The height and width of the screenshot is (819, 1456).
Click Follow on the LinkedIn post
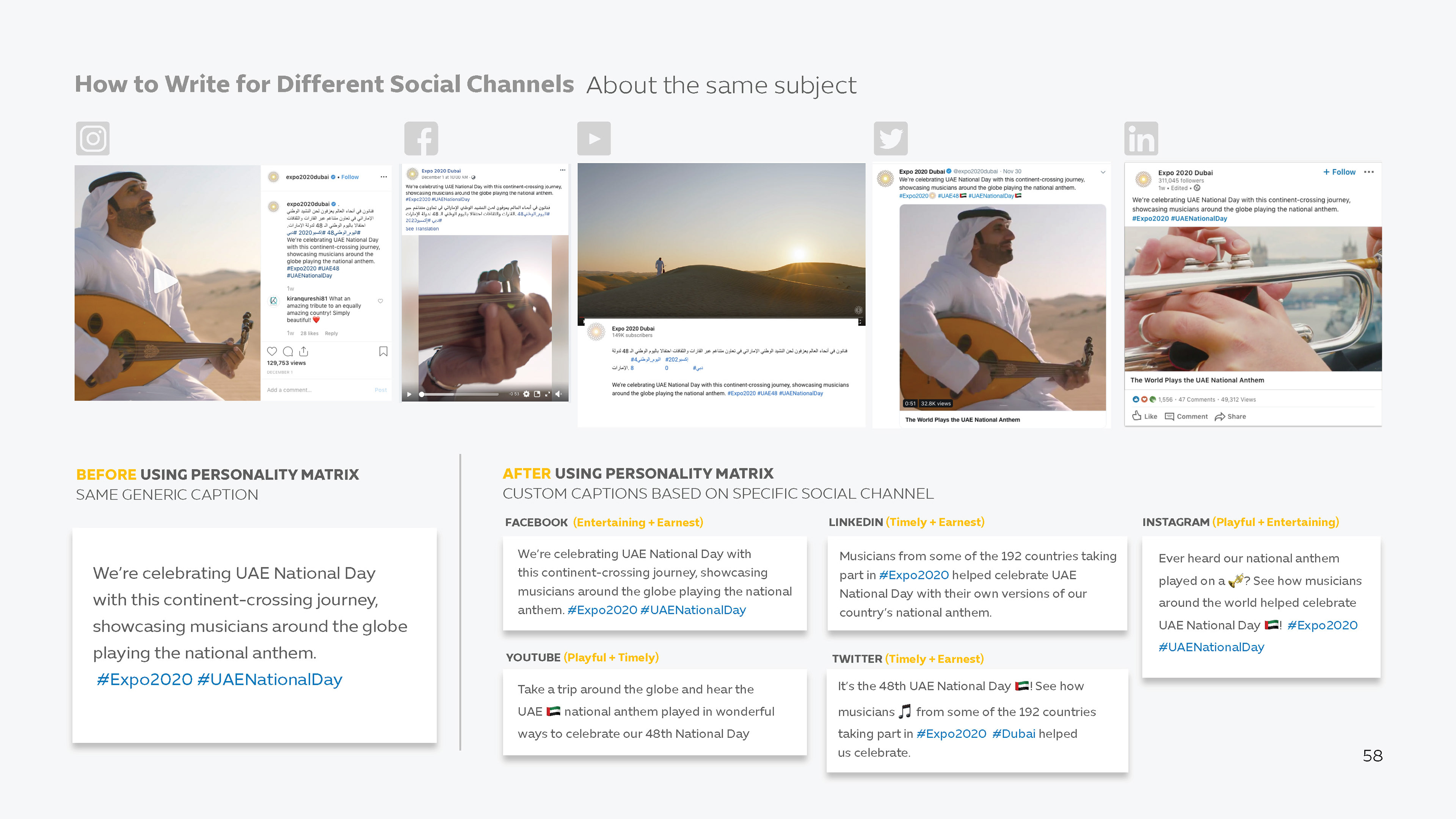1339,172
